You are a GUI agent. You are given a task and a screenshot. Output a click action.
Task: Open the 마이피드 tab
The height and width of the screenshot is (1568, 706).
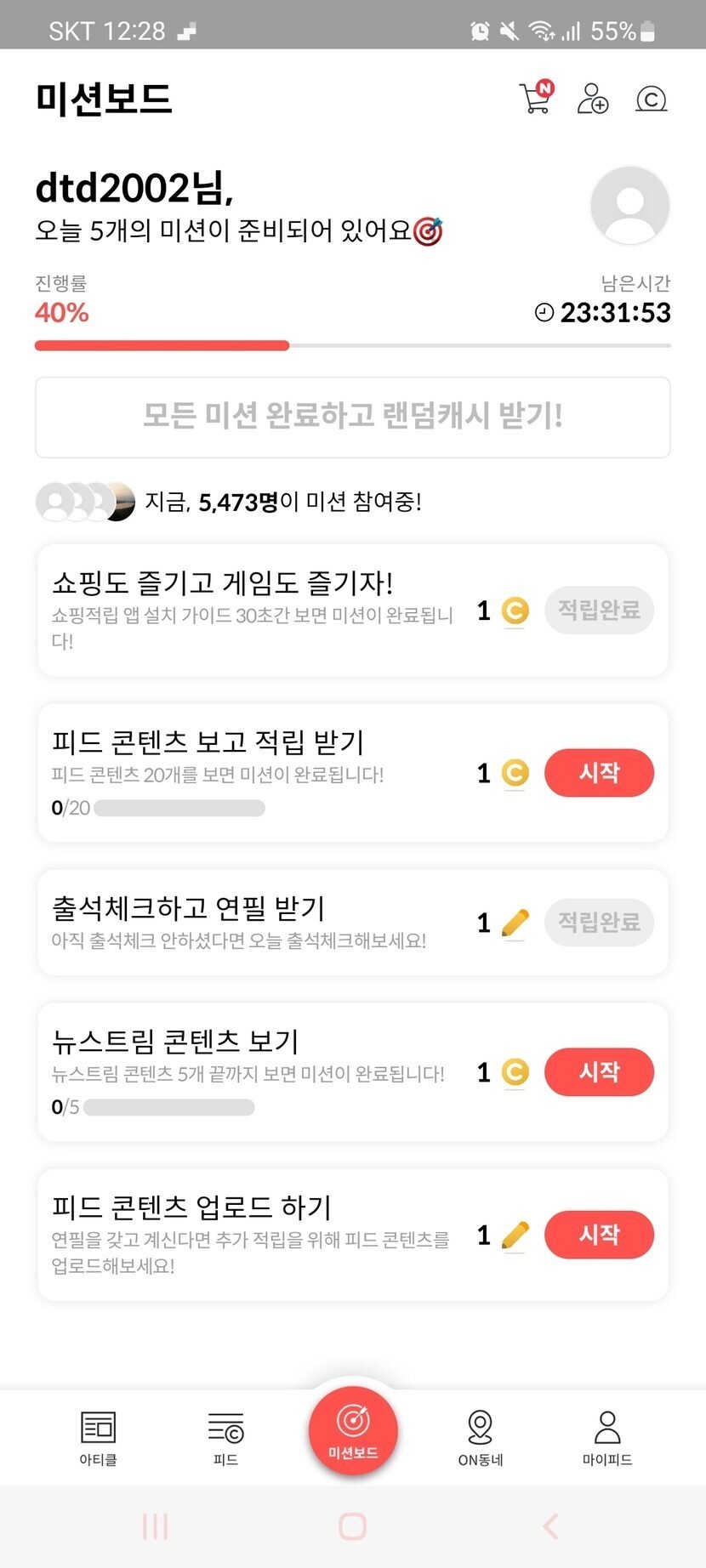coord(607,1438)
